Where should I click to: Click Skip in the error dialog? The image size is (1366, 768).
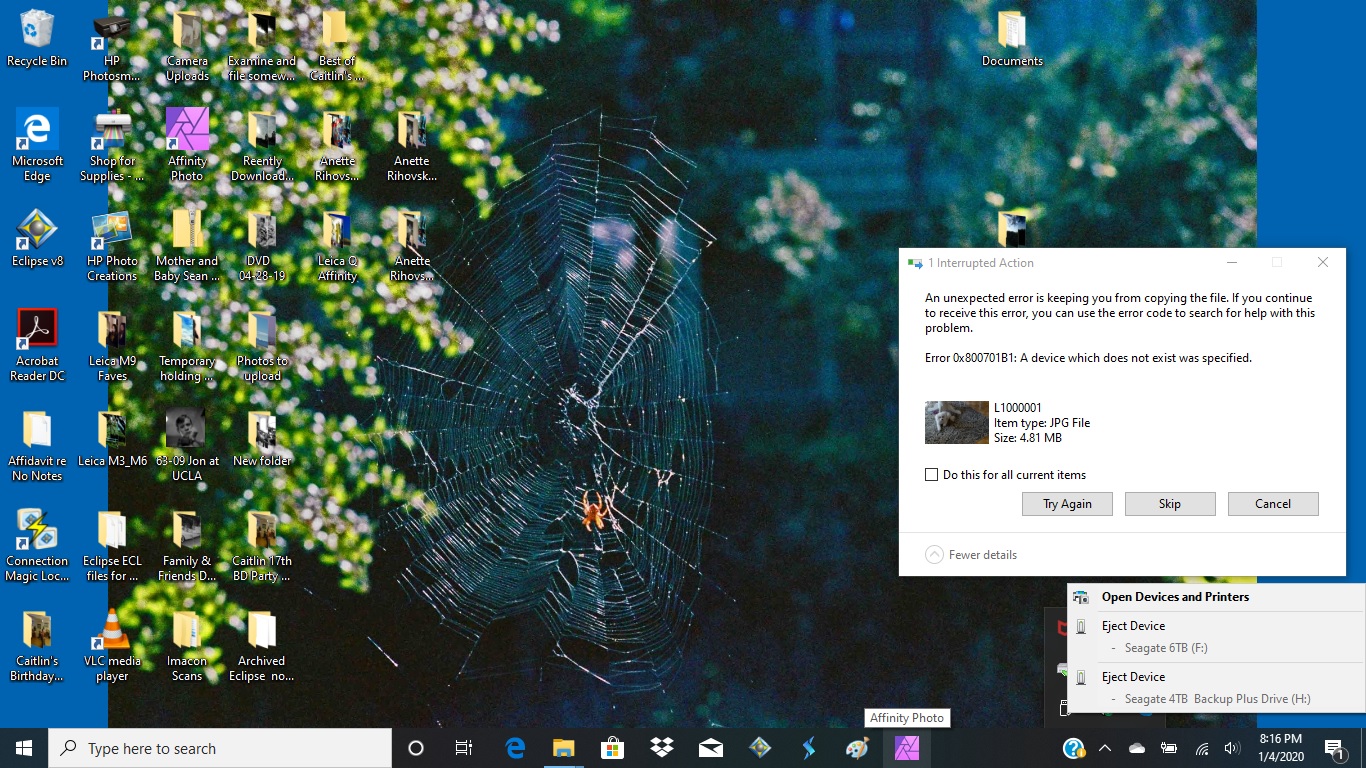click(x=1170, y=504)
